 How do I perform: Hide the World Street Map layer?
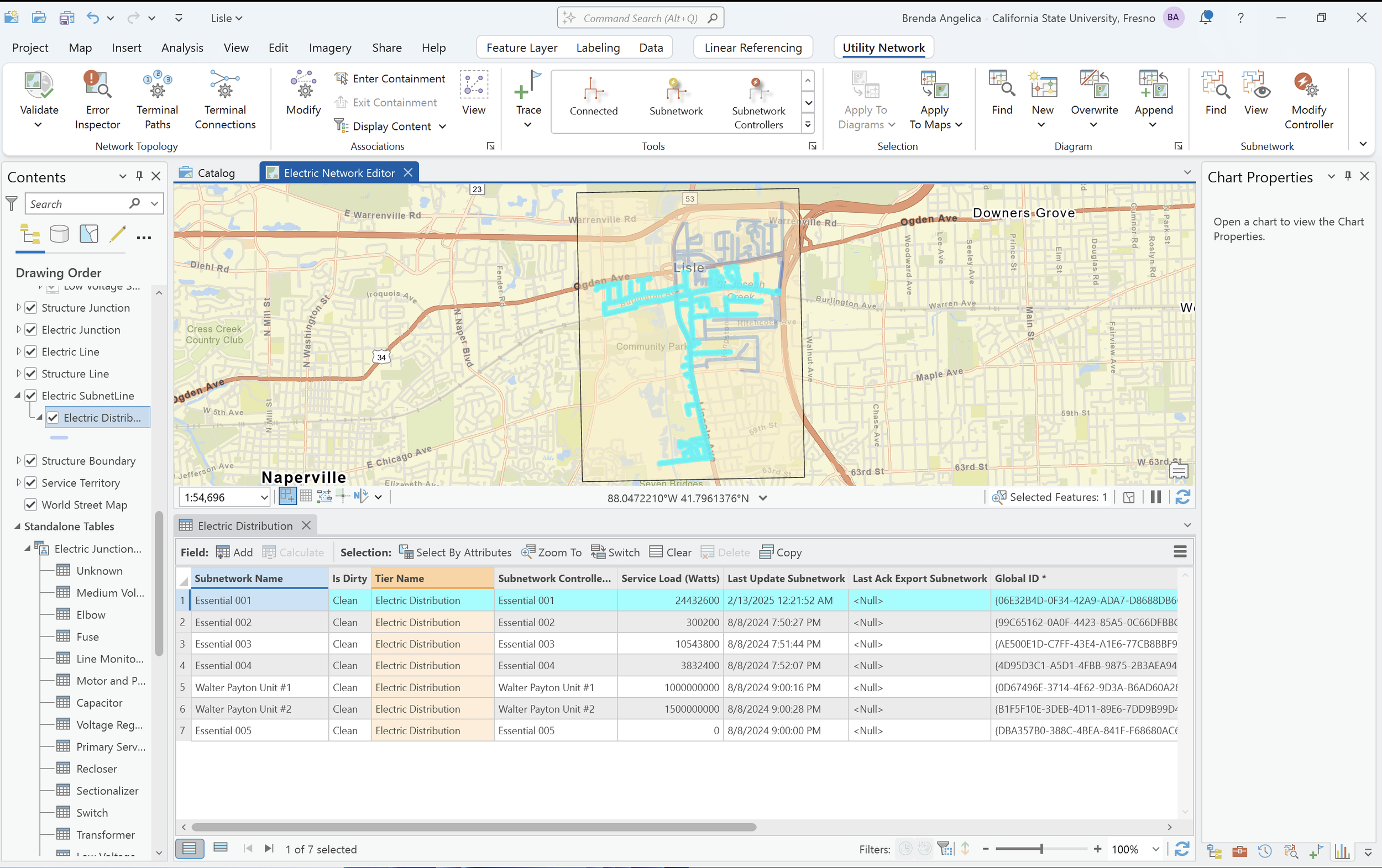coord(30,504)
